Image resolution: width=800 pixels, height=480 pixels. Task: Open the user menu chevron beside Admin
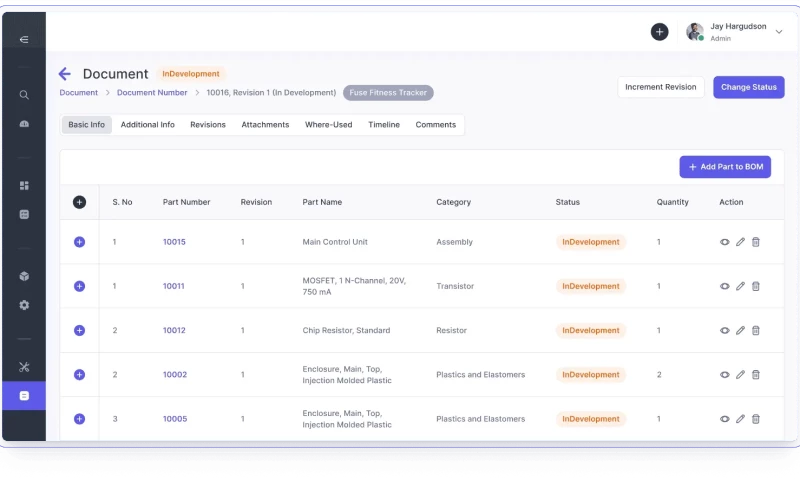(779, 32)
